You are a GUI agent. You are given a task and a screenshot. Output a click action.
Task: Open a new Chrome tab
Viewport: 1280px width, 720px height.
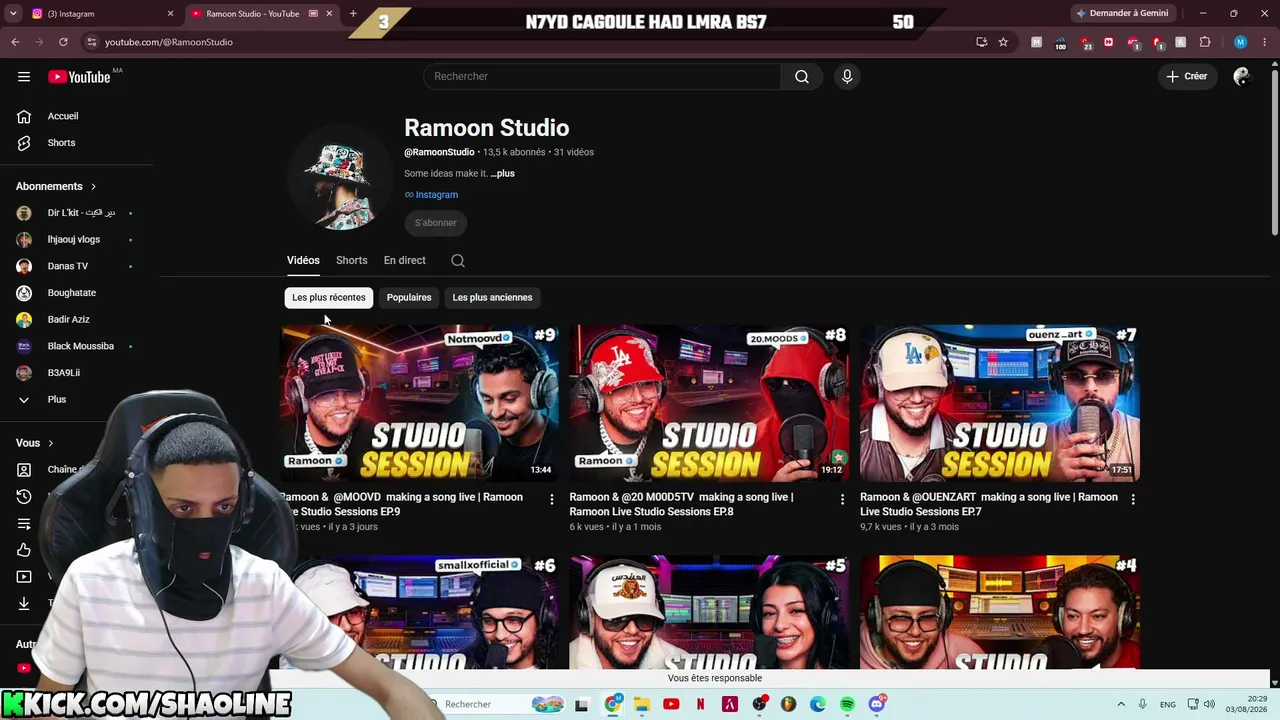[353, 14]
